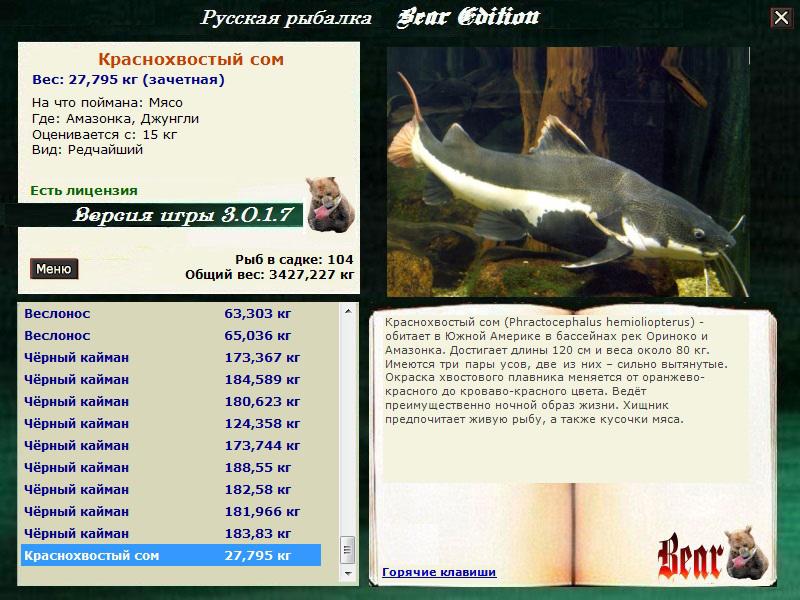Screen dimensions: 800x600
Task: Close the fish info window
Action: [x=780, y=18]
